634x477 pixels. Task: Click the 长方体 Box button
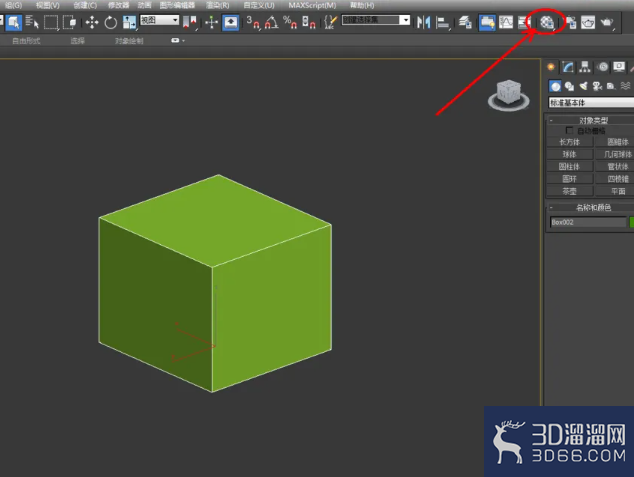pyautogui.click(x=569, y=142)
